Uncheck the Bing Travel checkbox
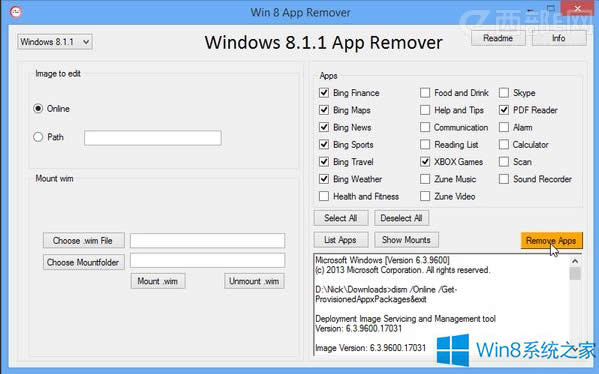This screenshot has width=599, height=374. [324, 162]
